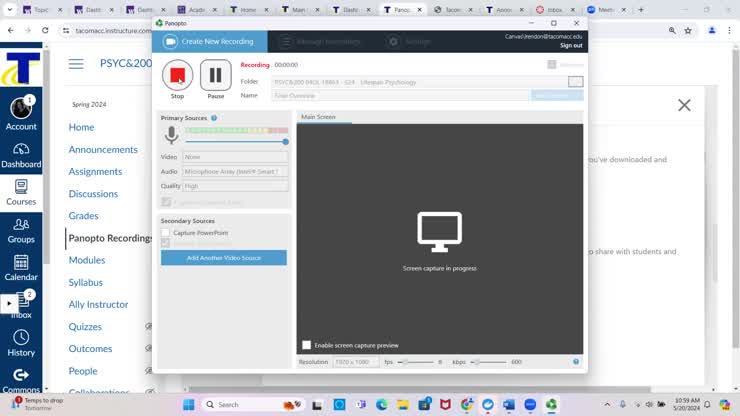Open the Windows Start menu
Viewport: 740px width, 416px height.
coord(189,405)
